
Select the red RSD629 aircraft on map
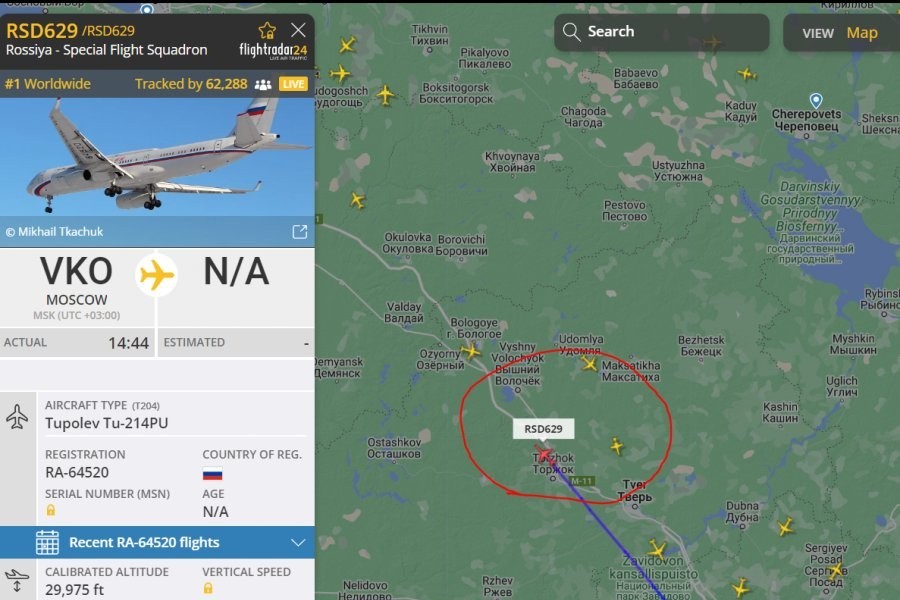[x=544, y=454]
